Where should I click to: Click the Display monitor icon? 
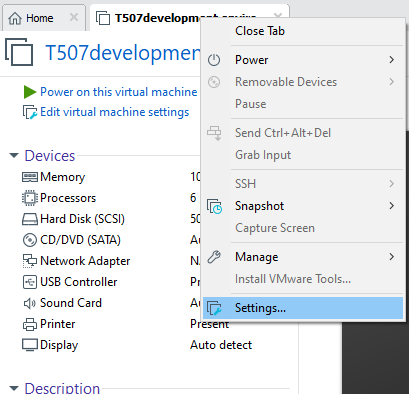point(30,345)
